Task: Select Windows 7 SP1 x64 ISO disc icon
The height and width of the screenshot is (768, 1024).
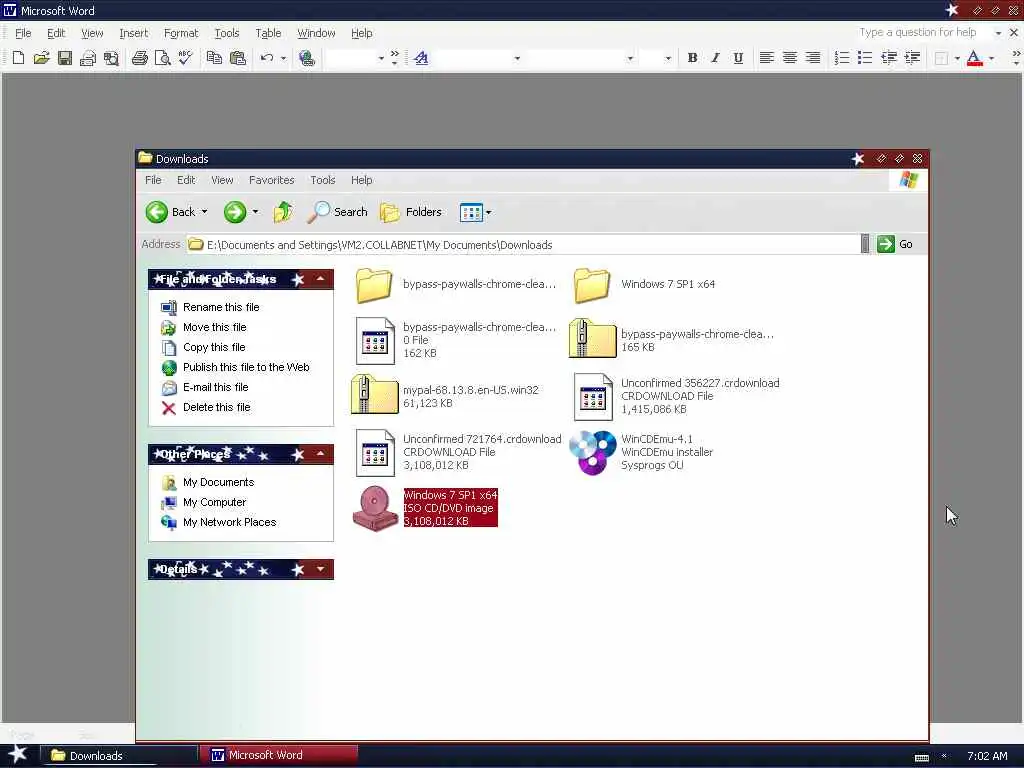Action: (x=375, y=509)
